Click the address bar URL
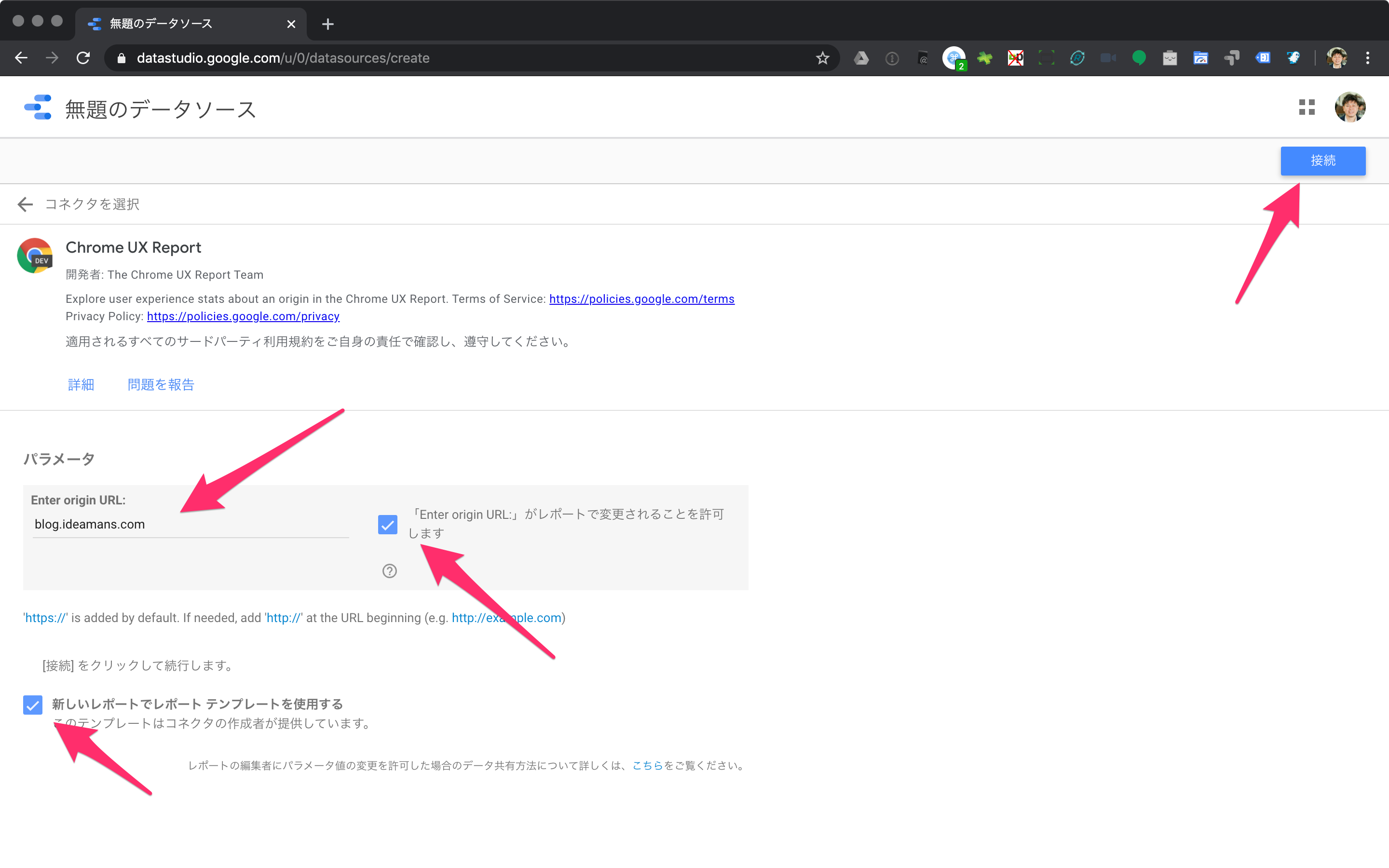The image size is (1389, 868). pos(283,58)
